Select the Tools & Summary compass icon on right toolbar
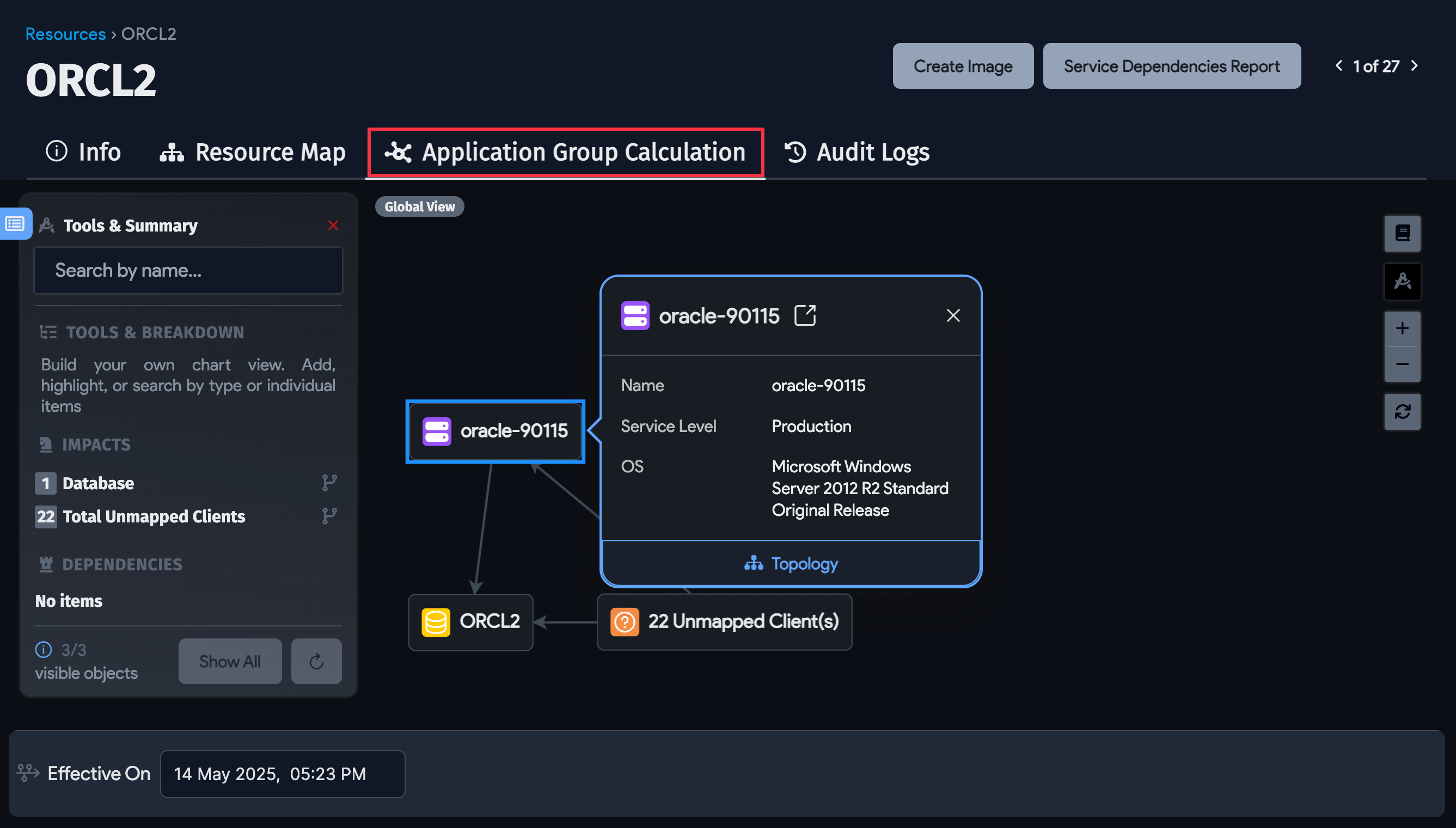This screenshot has width=1456, height=828. [x=1402, y=281]
